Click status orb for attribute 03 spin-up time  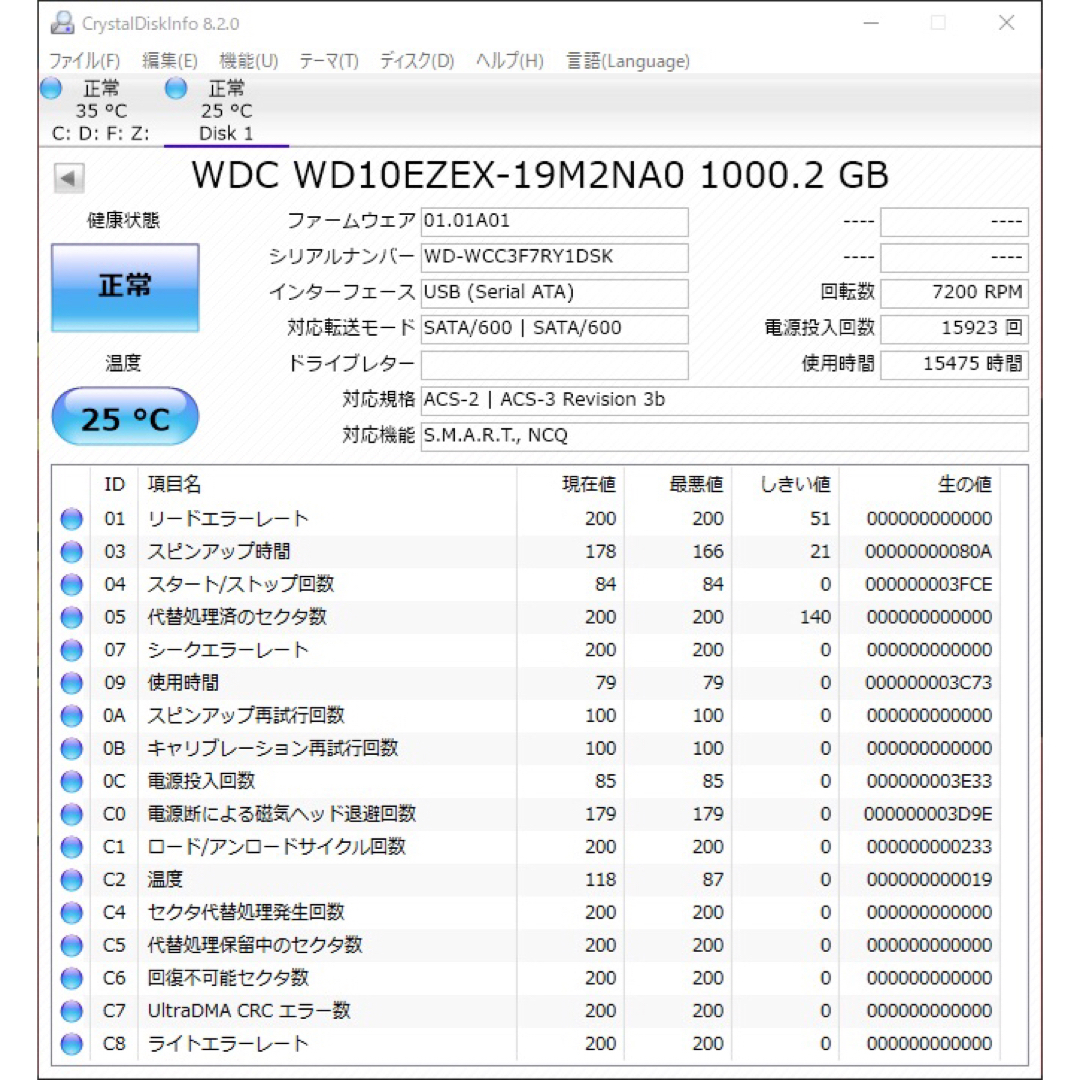[72, 552]
